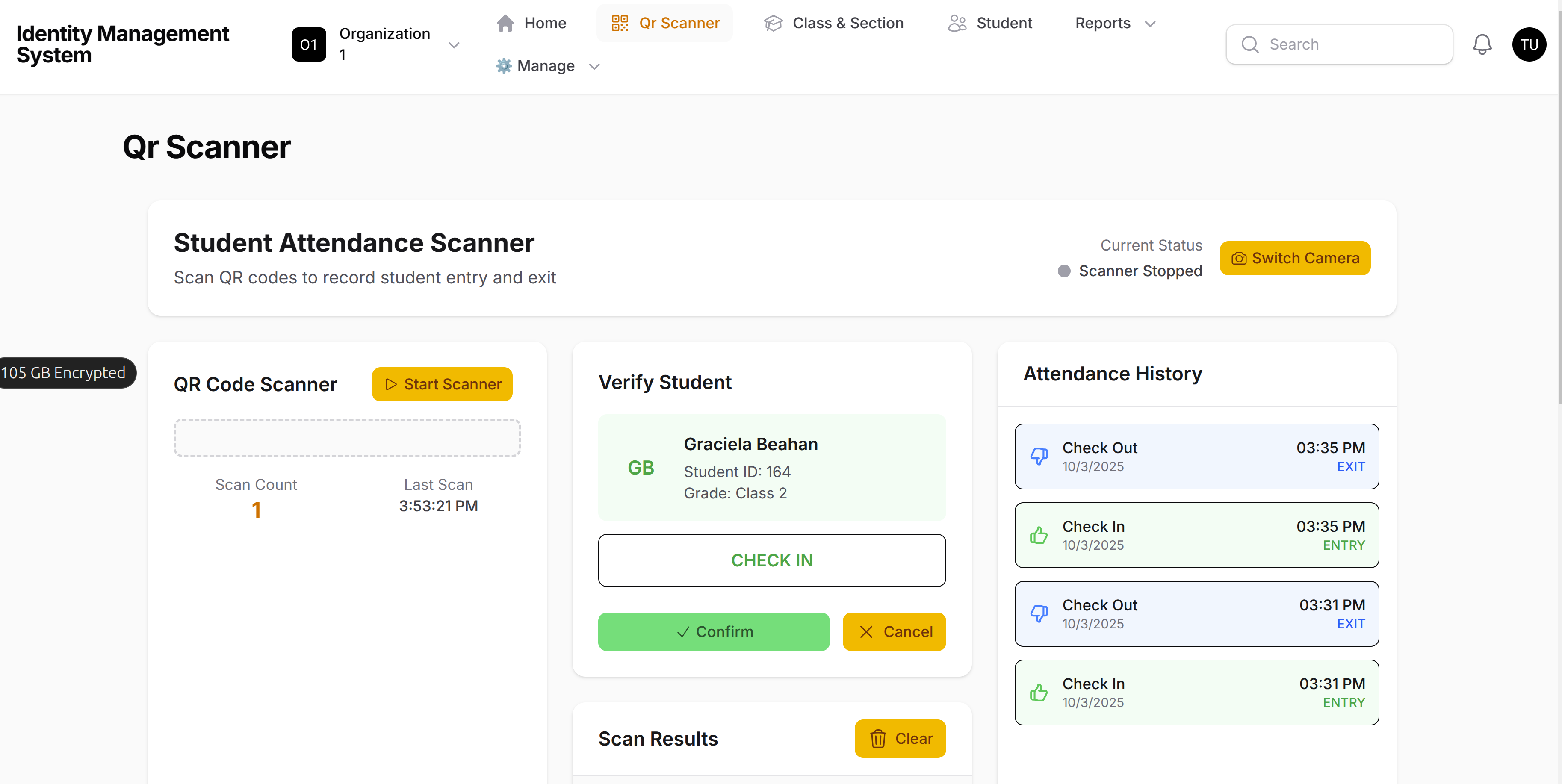
Task: Click the Manage gear icon
Action: pos(503,65)
